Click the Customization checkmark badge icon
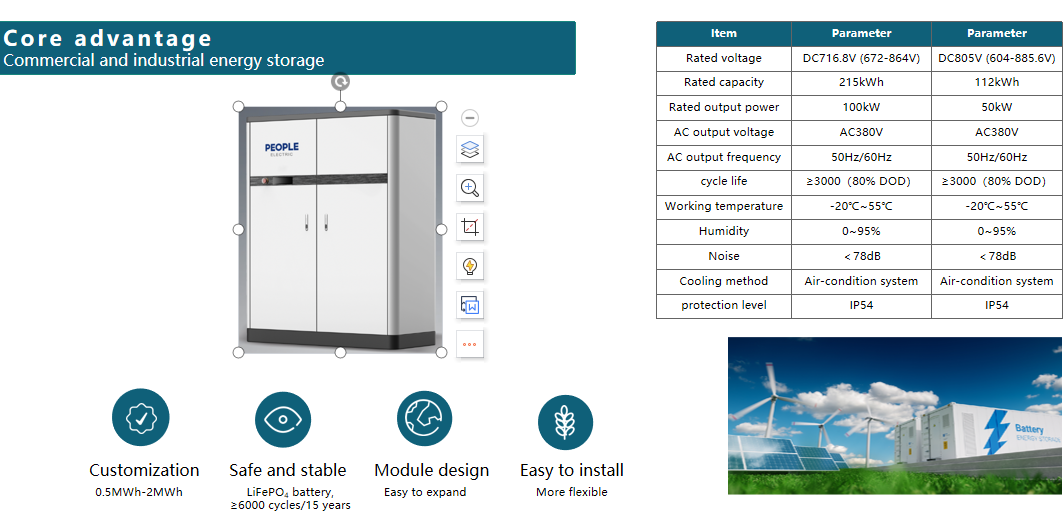This screenshot has width=1064, height=521. click(141, 418)
